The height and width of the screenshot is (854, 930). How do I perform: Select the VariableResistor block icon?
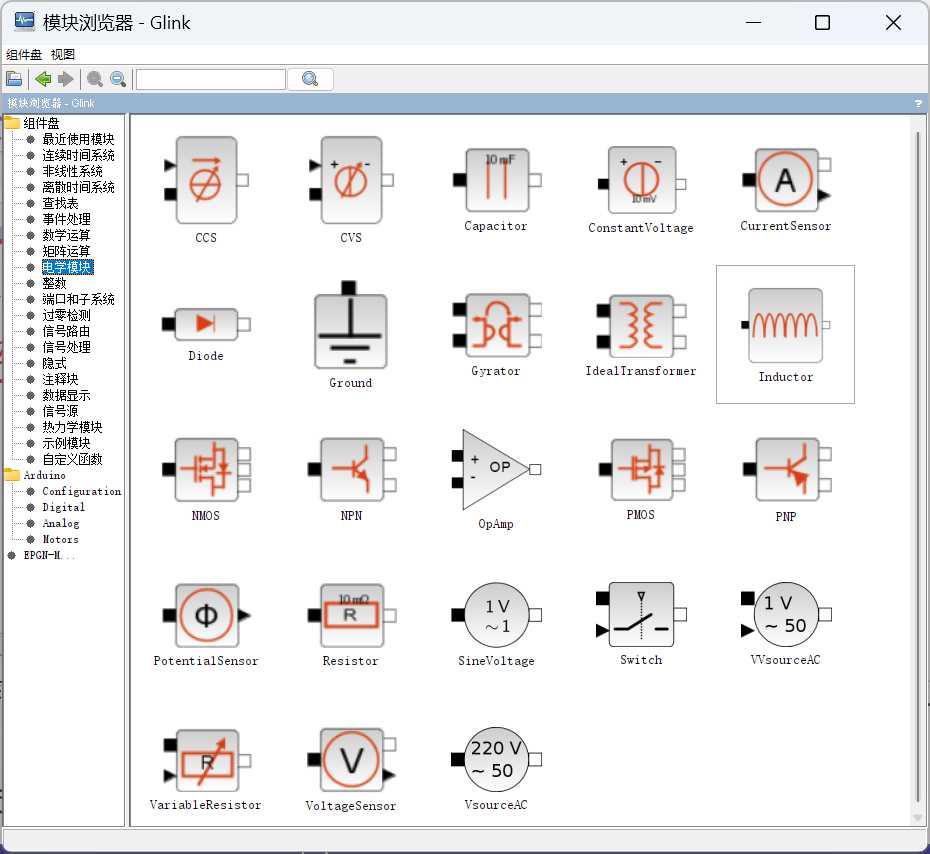tap(205, 757)
